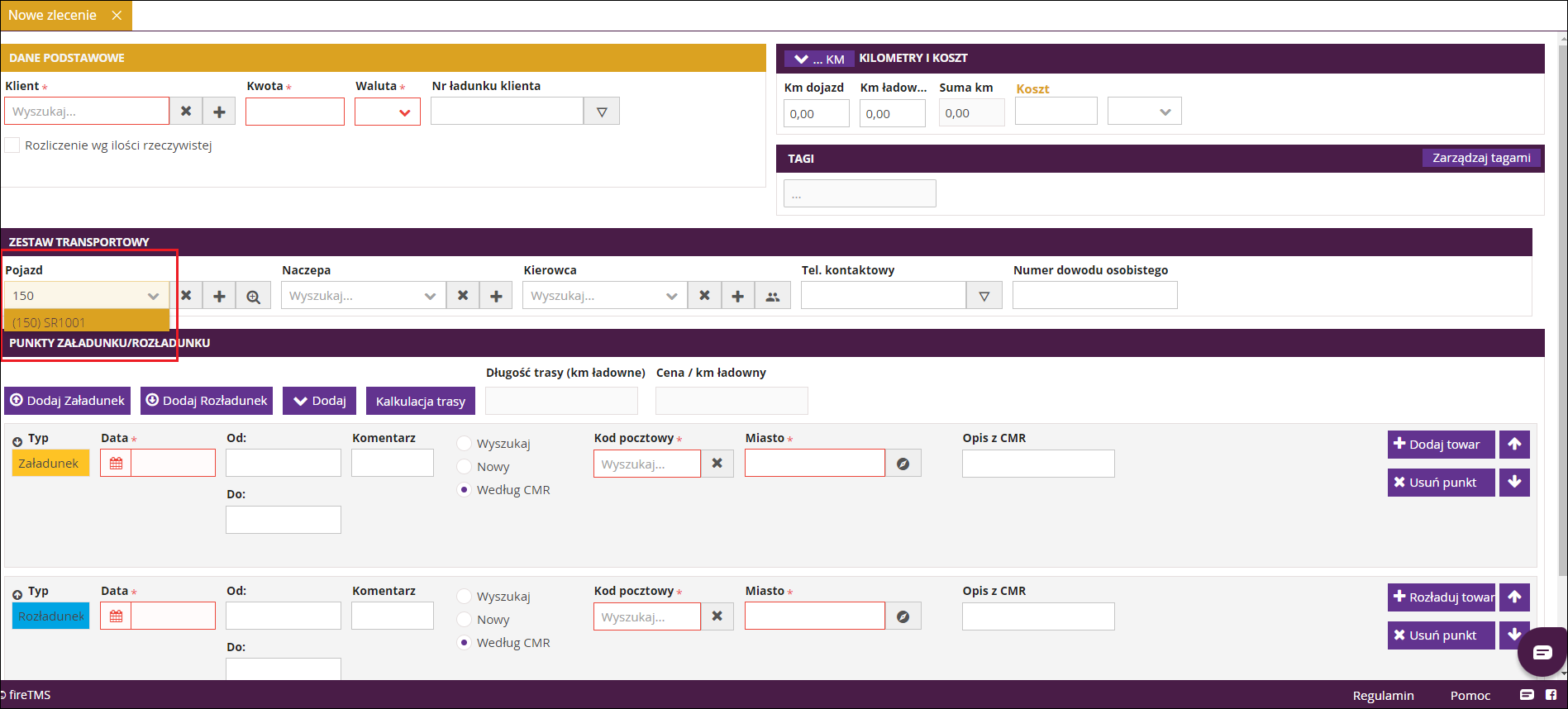Click Rozładuj towar button
Viewport: 1568px width, 709px height.
coord(1441,597)
